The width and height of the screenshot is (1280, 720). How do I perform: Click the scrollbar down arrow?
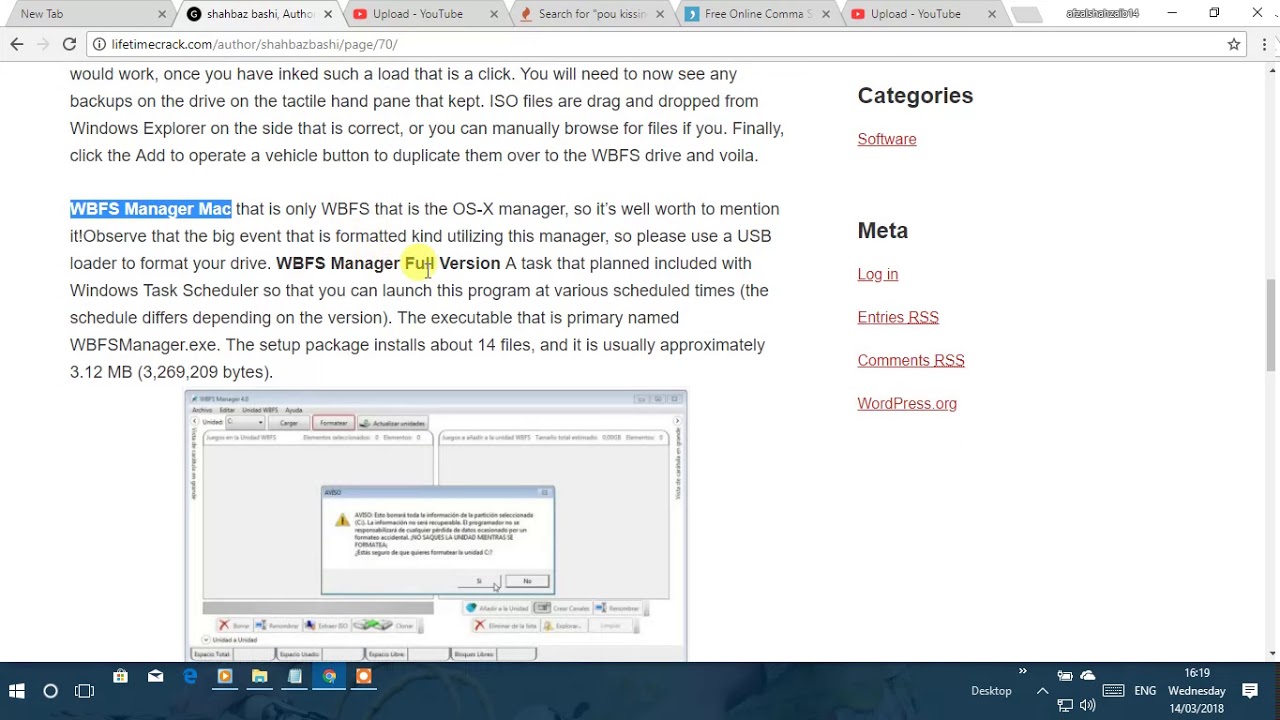click(x=1272, y=654)
